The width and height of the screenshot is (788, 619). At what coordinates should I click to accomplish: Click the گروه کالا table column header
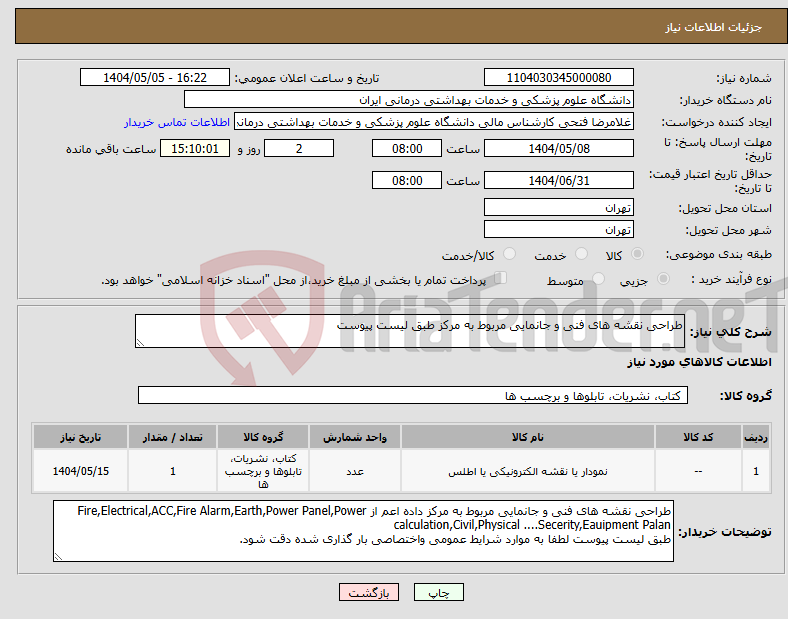(263, 437)
